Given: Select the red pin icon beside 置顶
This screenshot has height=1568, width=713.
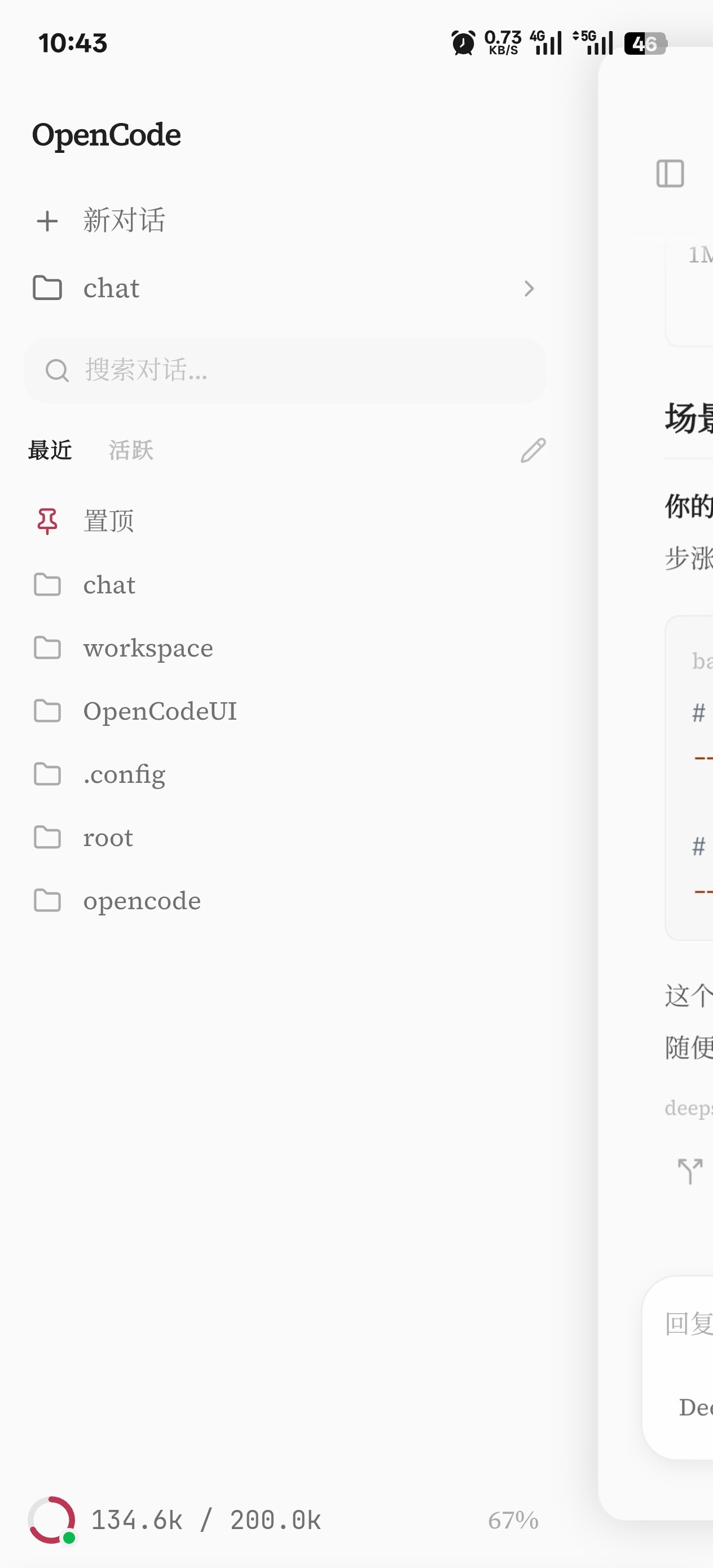Looking at the screenshot, I should tap(47, 521).
